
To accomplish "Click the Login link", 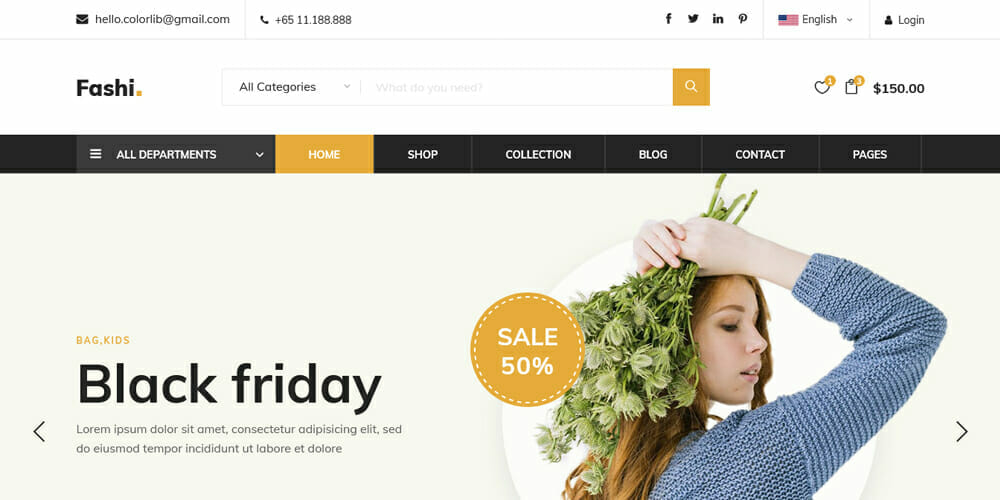I will [x=904, y=20].
